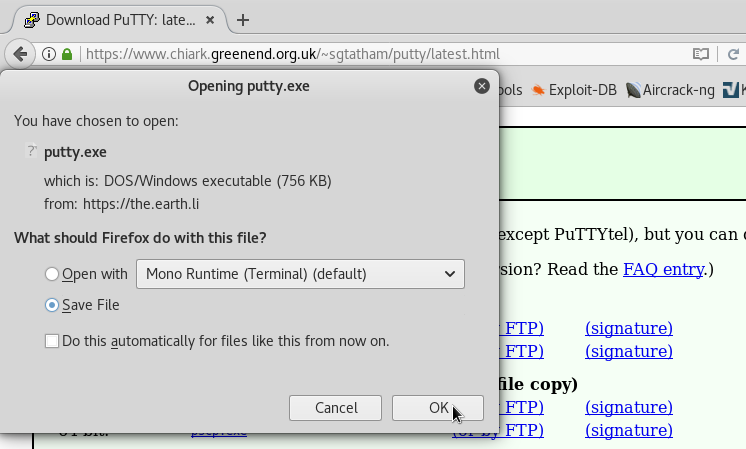Confirm download with the OK button
This screenshot has height=449, width=746.
pyautogui.click(x=438, y=408)
